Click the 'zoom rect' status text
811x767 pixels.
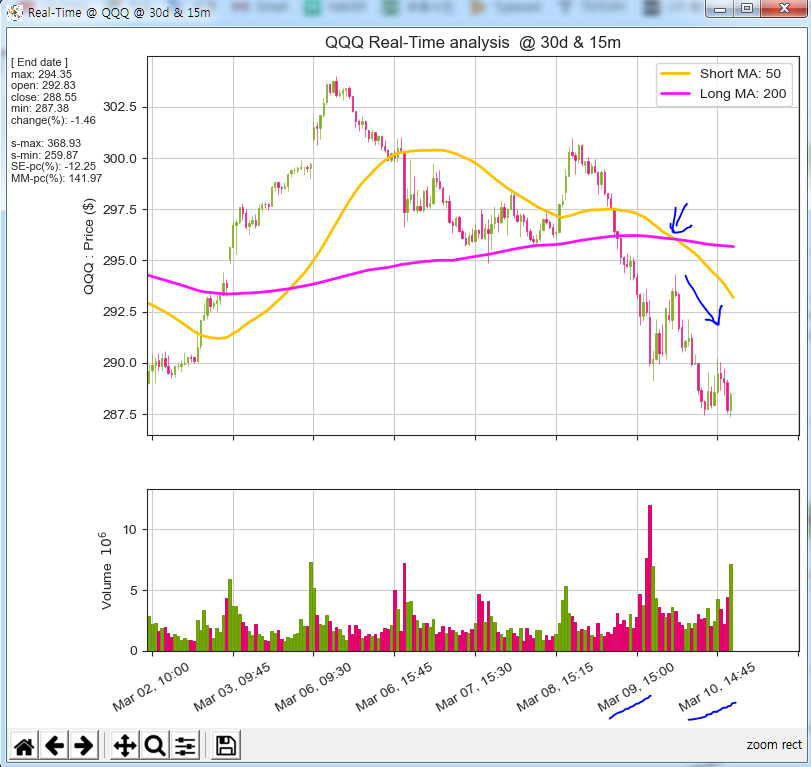(x=774, y=745)
